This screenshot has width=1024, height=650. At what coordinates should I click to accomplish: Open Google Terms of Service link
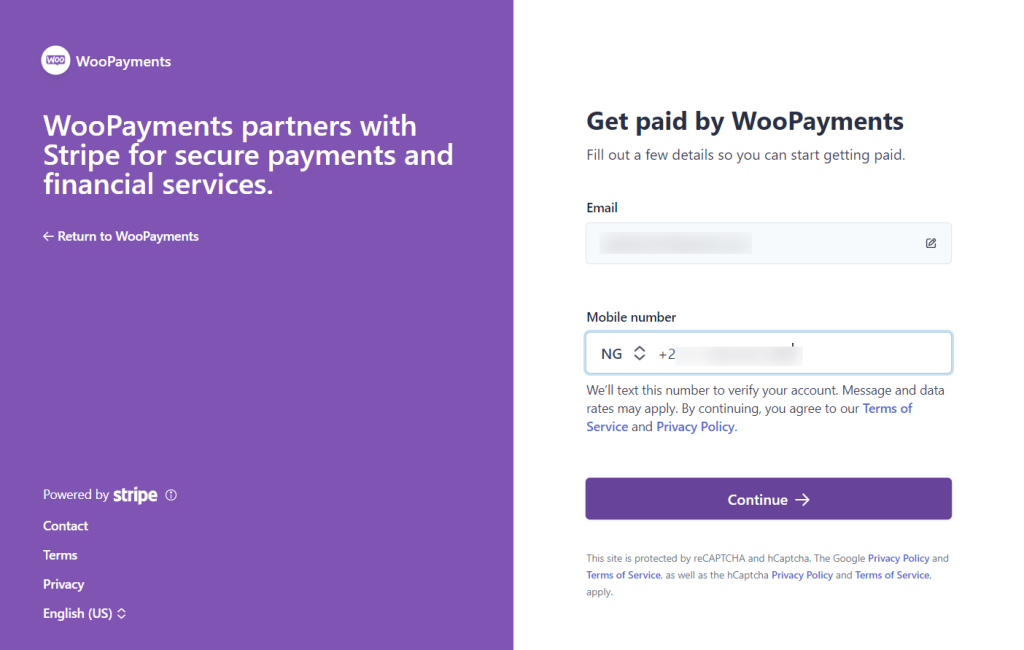[x=623, y=575]
